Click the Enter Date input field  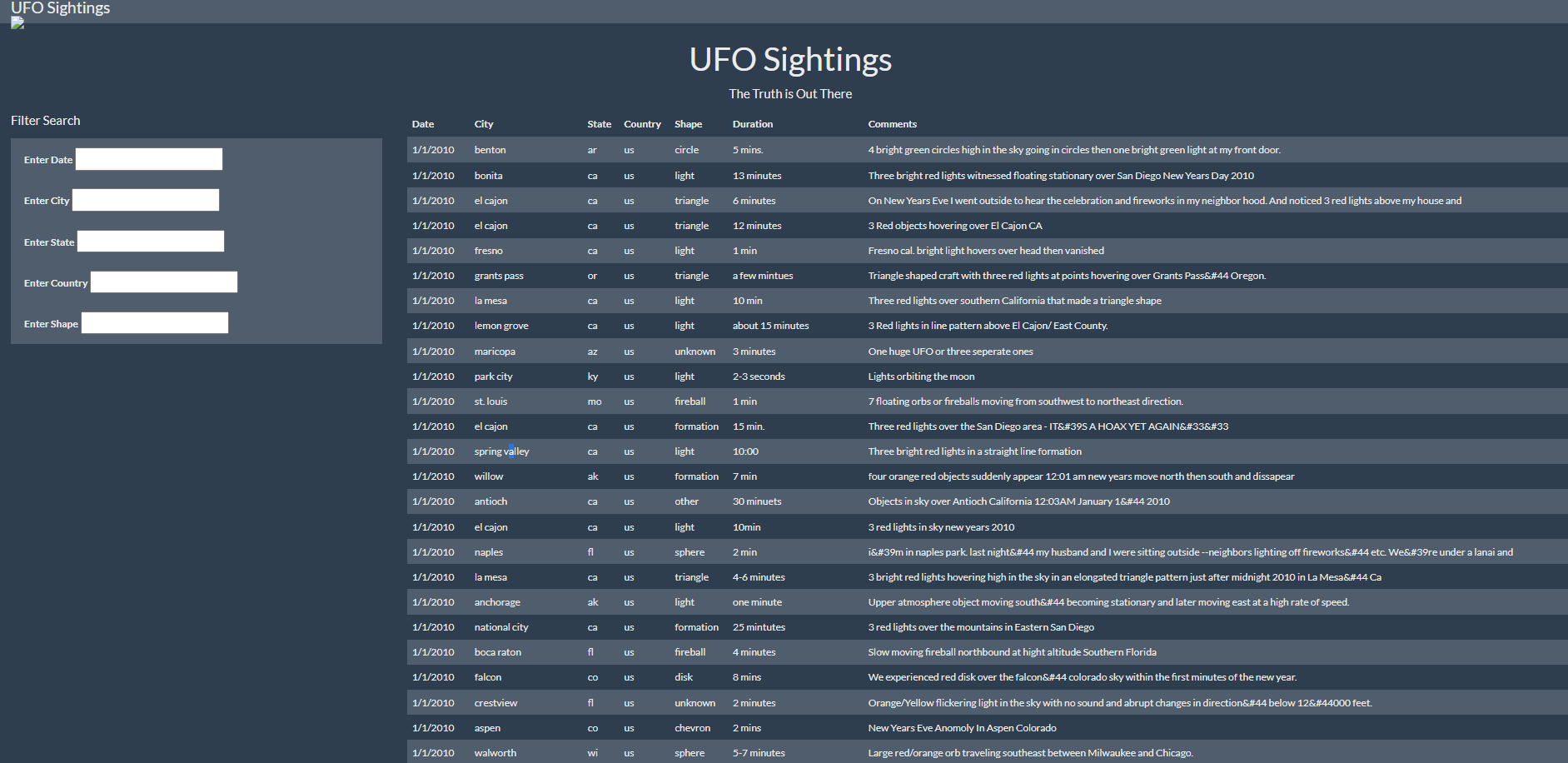[148, 158]
